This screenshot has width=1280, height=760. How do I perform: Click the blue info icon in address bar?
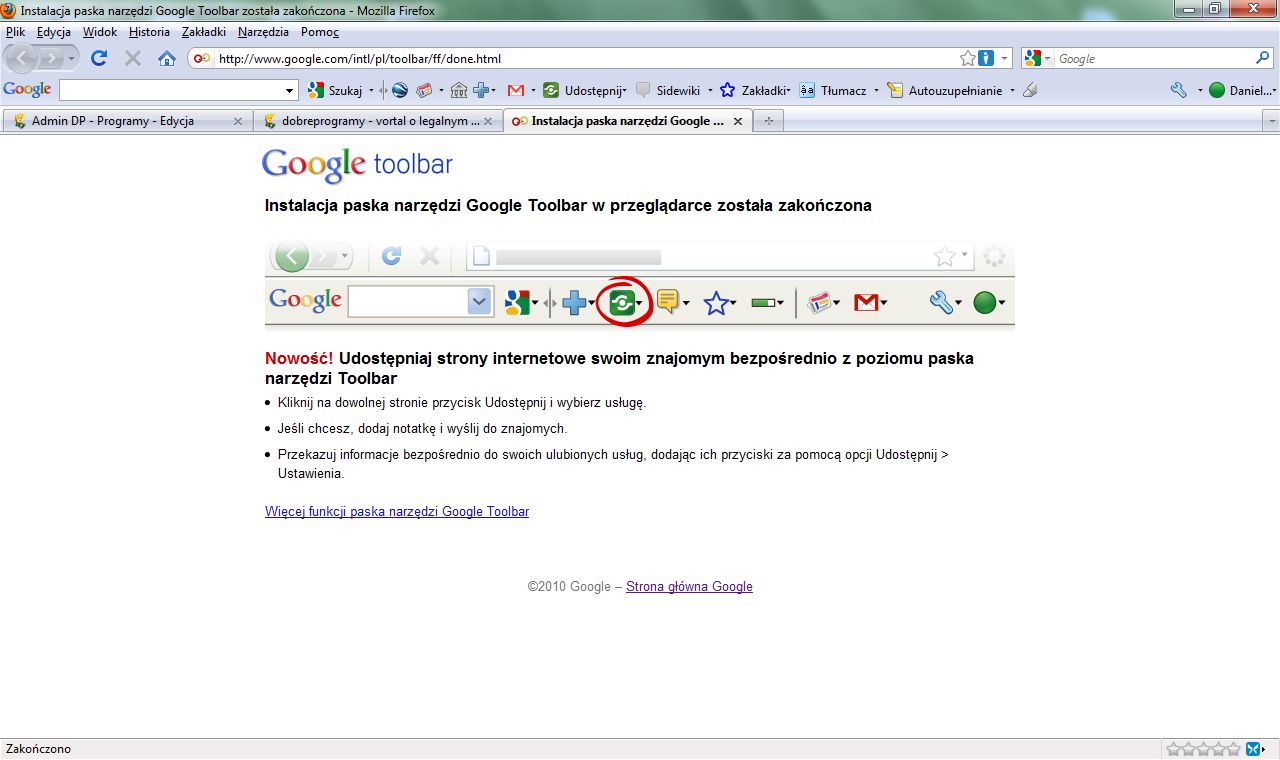click(986, 59)
